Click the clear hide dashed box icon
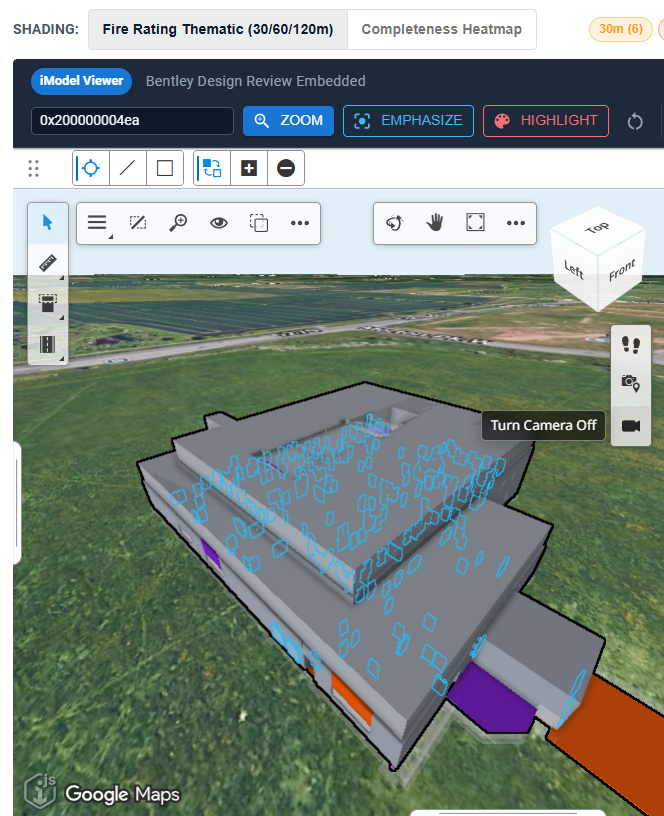The image size is (664, 816). coord(138,223)
